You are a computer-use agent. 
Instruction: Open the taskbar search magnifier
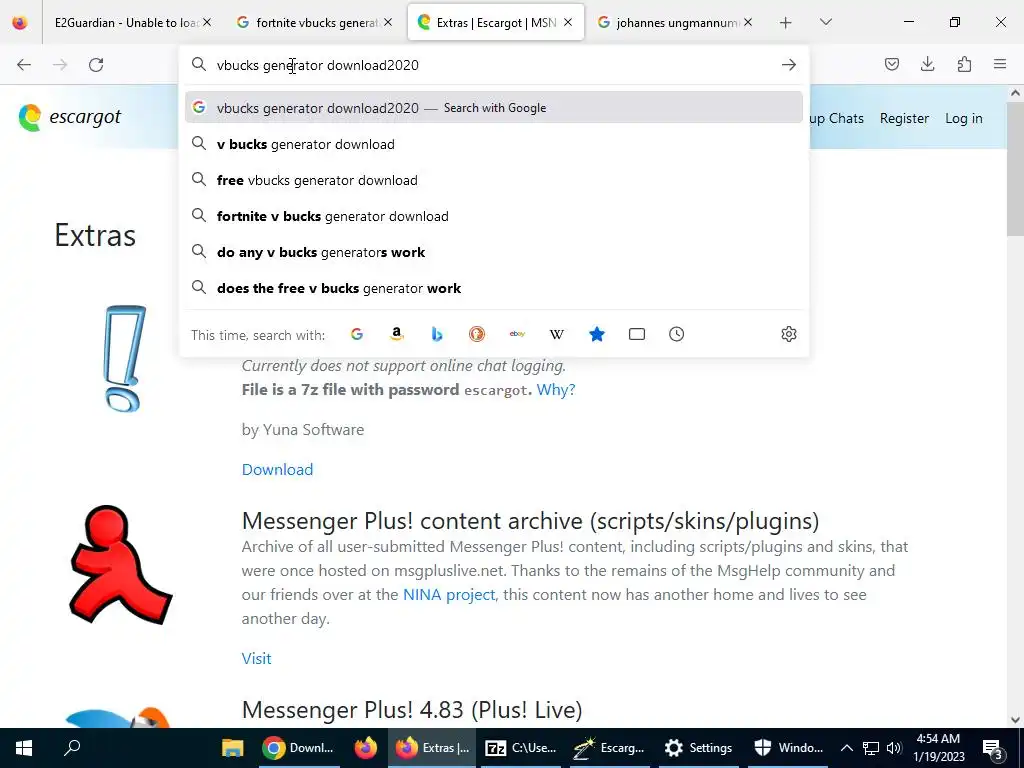[72, 748]
